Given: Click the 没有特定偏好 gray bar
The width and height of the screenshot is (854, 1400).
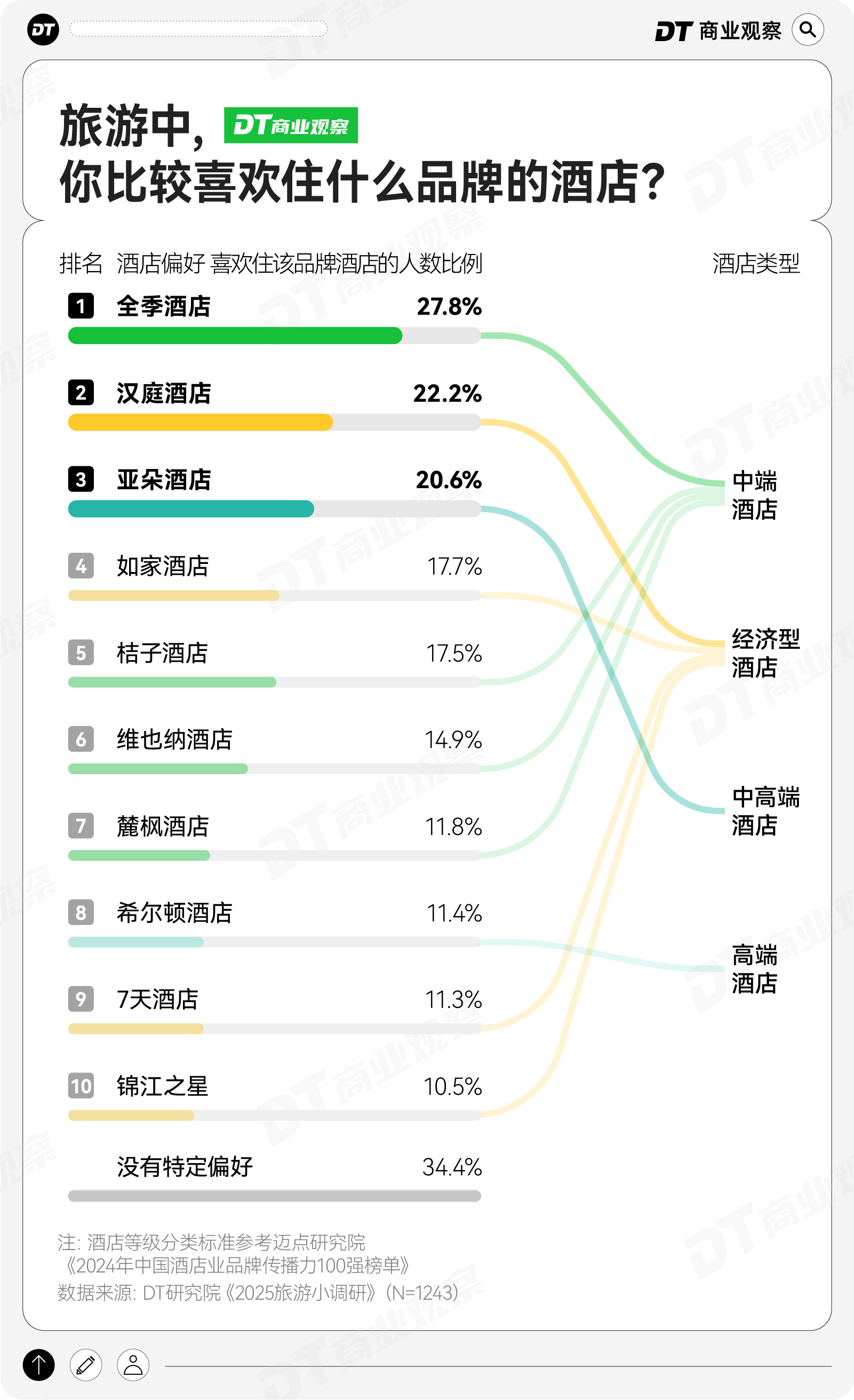Looking at the screenshot, I should pos(274,1196).
